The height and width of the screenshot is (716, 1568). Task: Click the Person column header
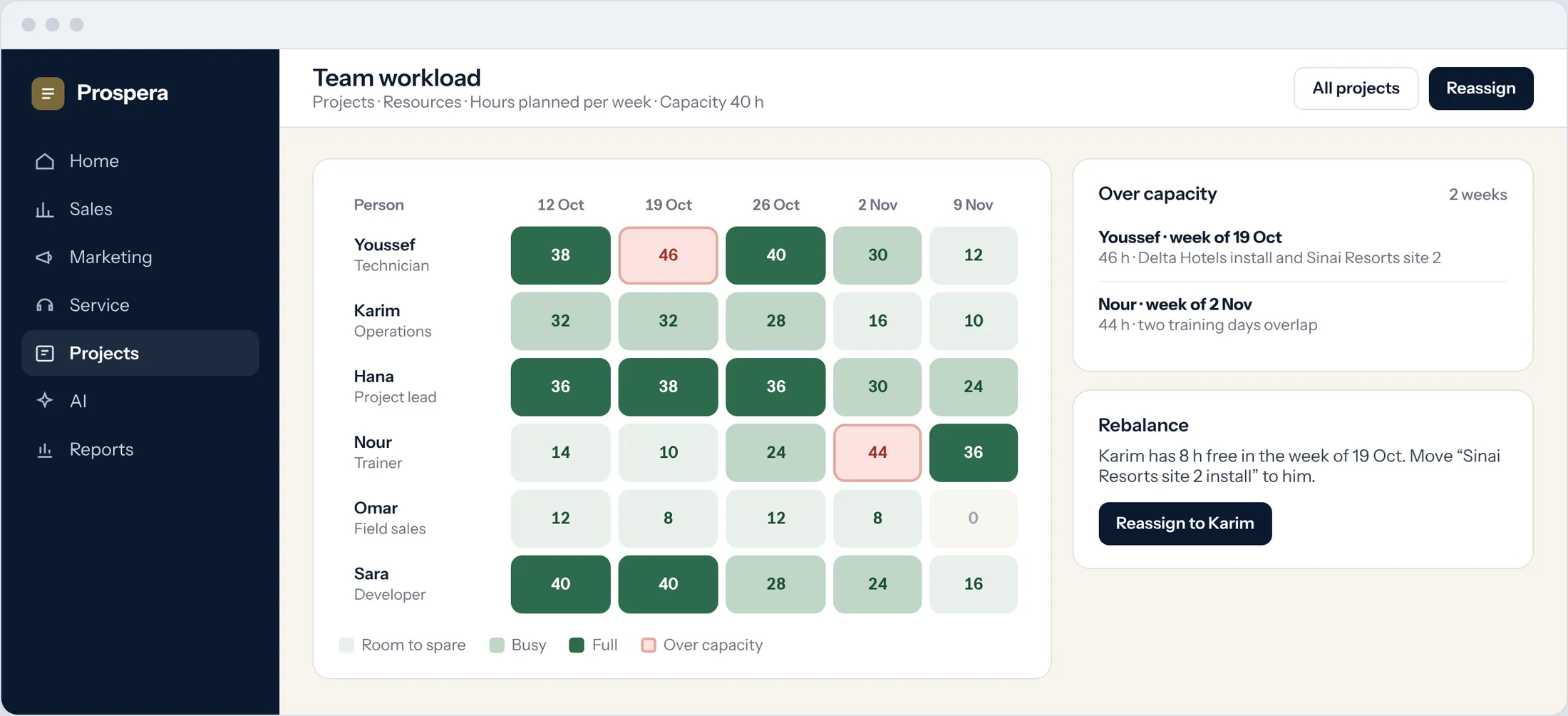[379, 205]
